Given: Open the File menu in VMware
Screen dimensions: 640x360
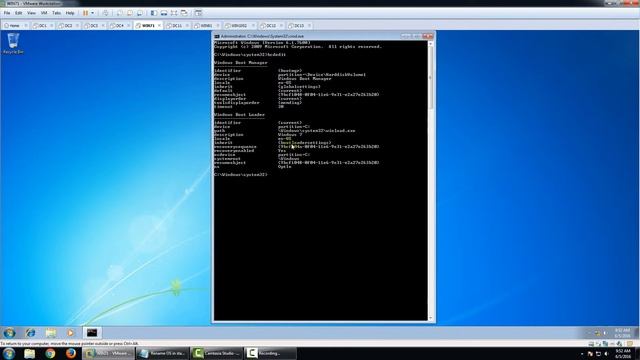Looking at the screenshot, I should [x=7, y=13].
